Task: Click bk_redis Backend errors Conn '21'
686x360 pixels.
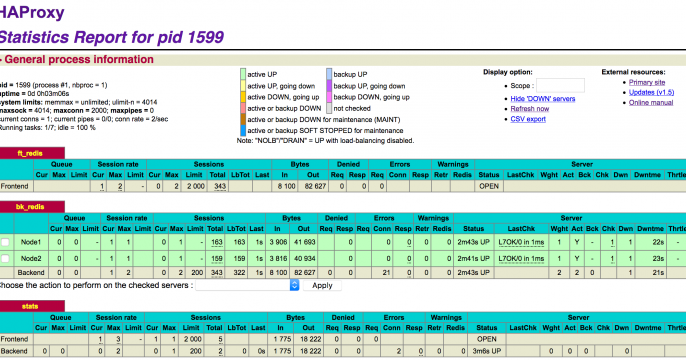Action: click(x=386, y=273)
